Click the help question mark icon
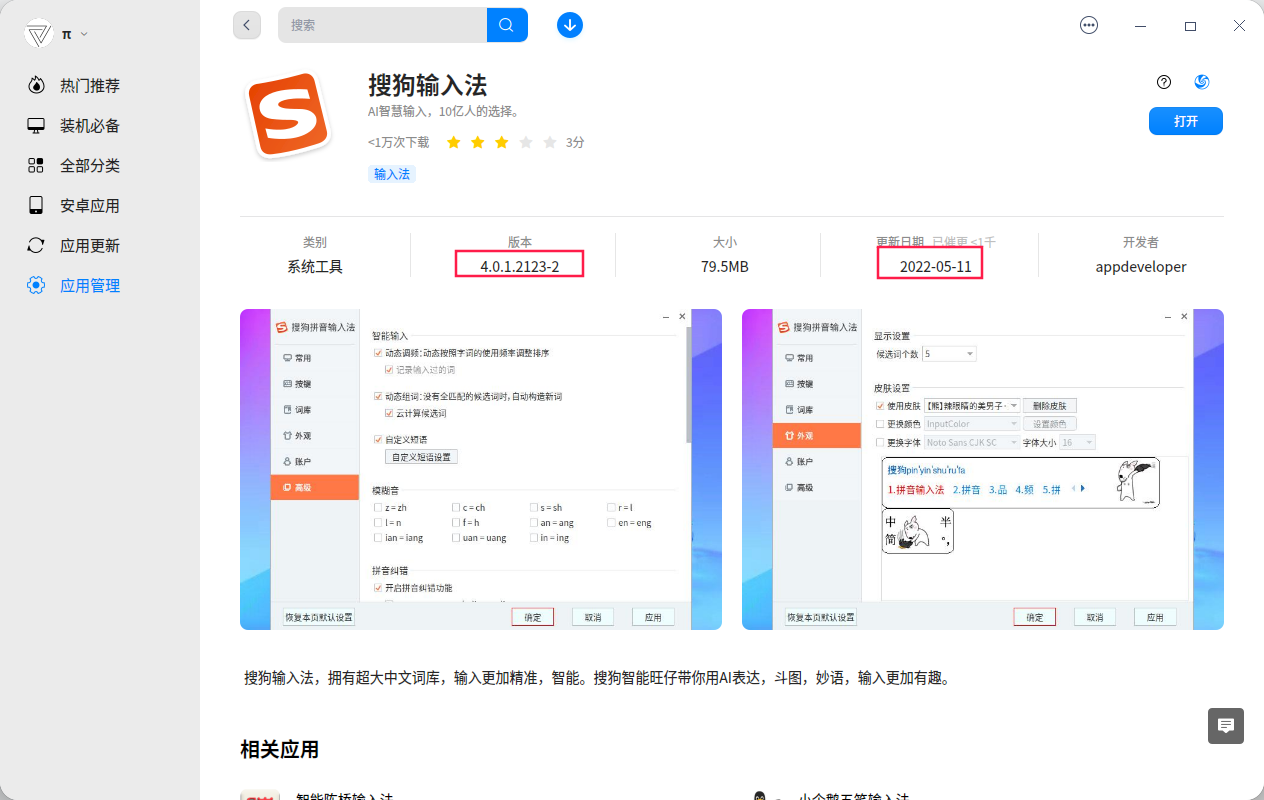The image size is (1264, 800). [x=1162, y=82]
